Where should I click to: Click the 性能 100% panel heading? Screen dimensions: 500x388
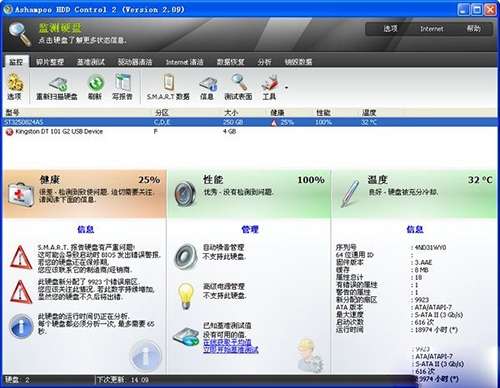264,180
